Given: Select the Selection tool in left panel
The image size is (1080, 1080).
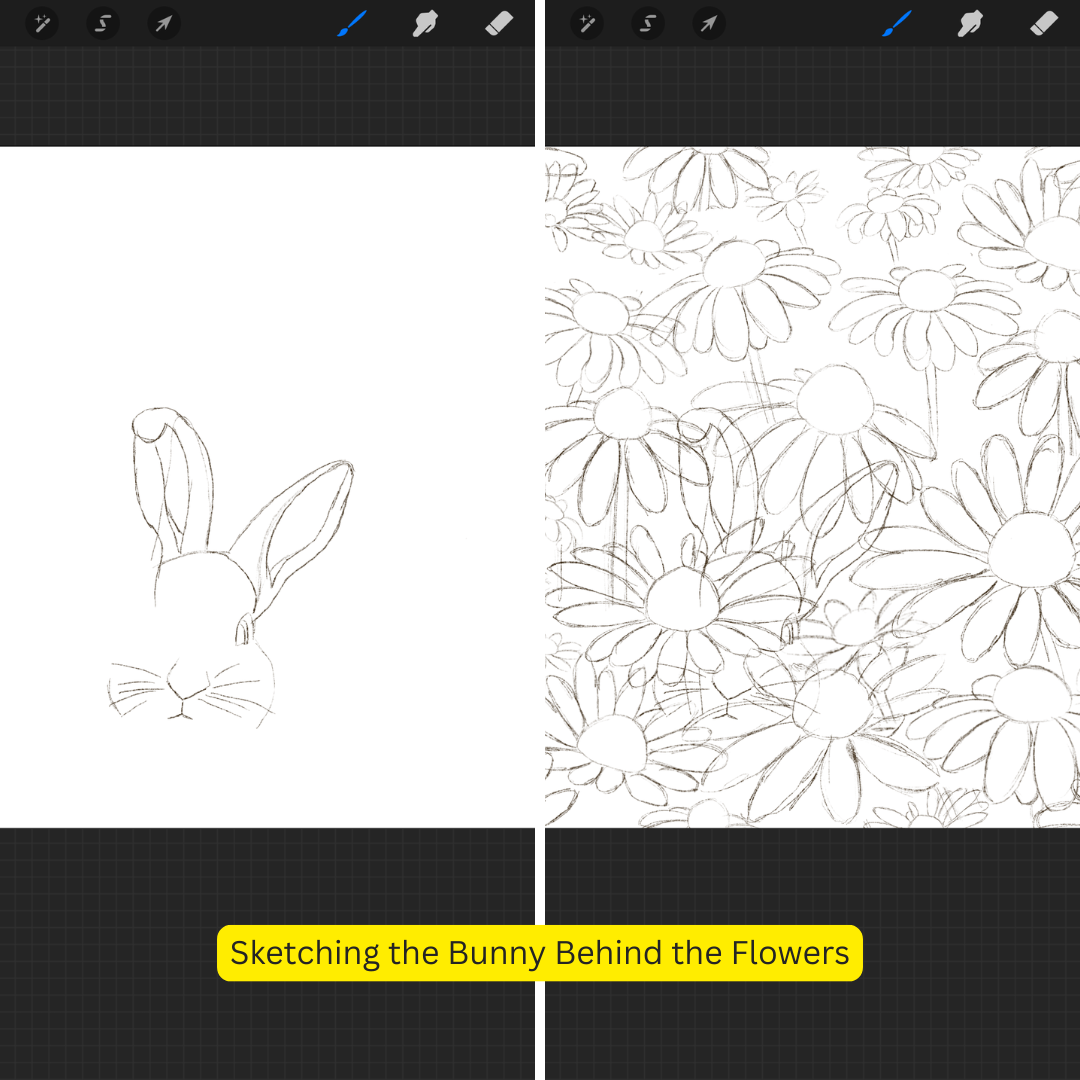Looking at the screenshot, I should [102, 23].
